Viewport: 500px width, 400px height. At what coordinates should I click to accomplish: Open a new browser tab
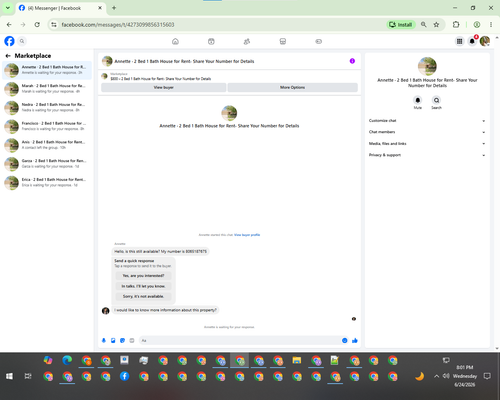(x=114, y=8)
